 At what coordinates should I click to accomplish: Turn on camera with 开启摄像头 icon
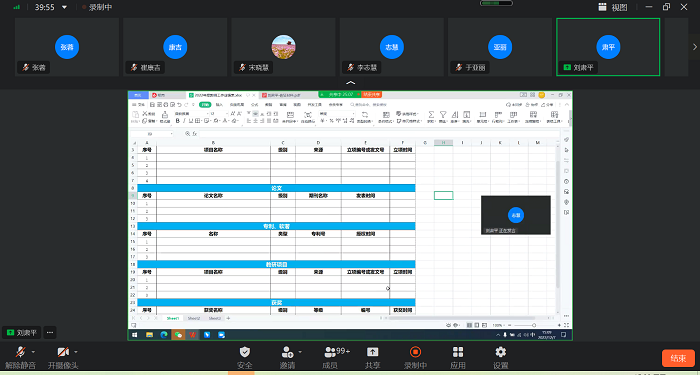63,352
